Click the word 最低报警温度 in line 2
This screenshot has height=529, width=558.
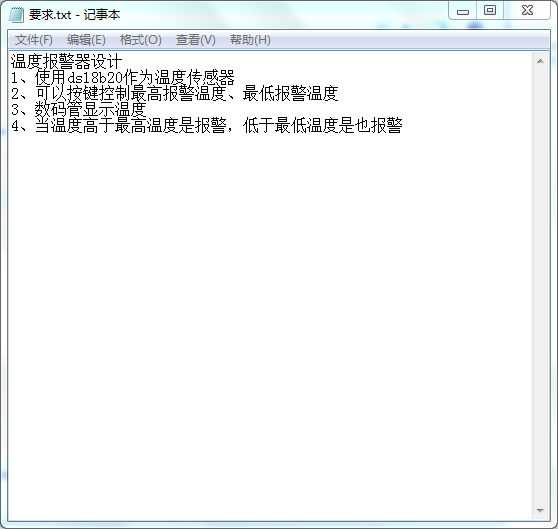click(x=290, y=94)
